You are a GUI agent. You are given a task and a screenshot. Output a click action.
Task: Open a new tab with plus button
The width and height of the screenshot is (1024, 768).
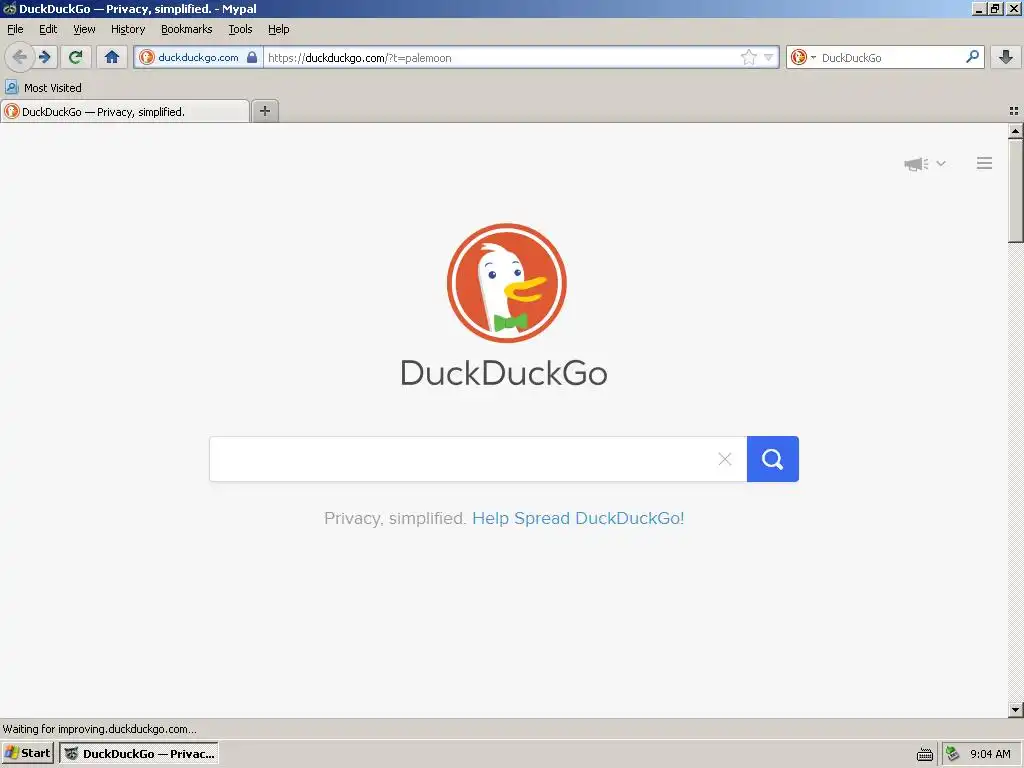click(x=264, y=111)
